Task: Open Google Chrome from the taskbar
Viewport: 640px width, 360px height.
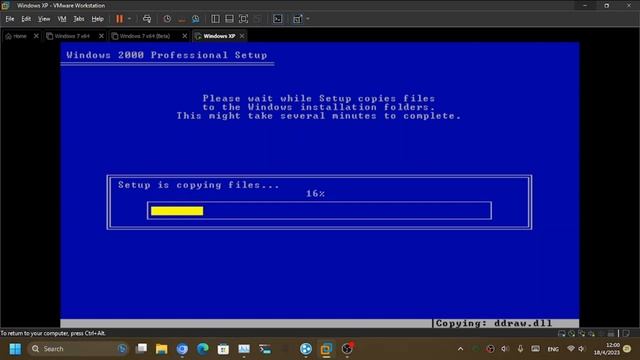Action: point(182,349)
